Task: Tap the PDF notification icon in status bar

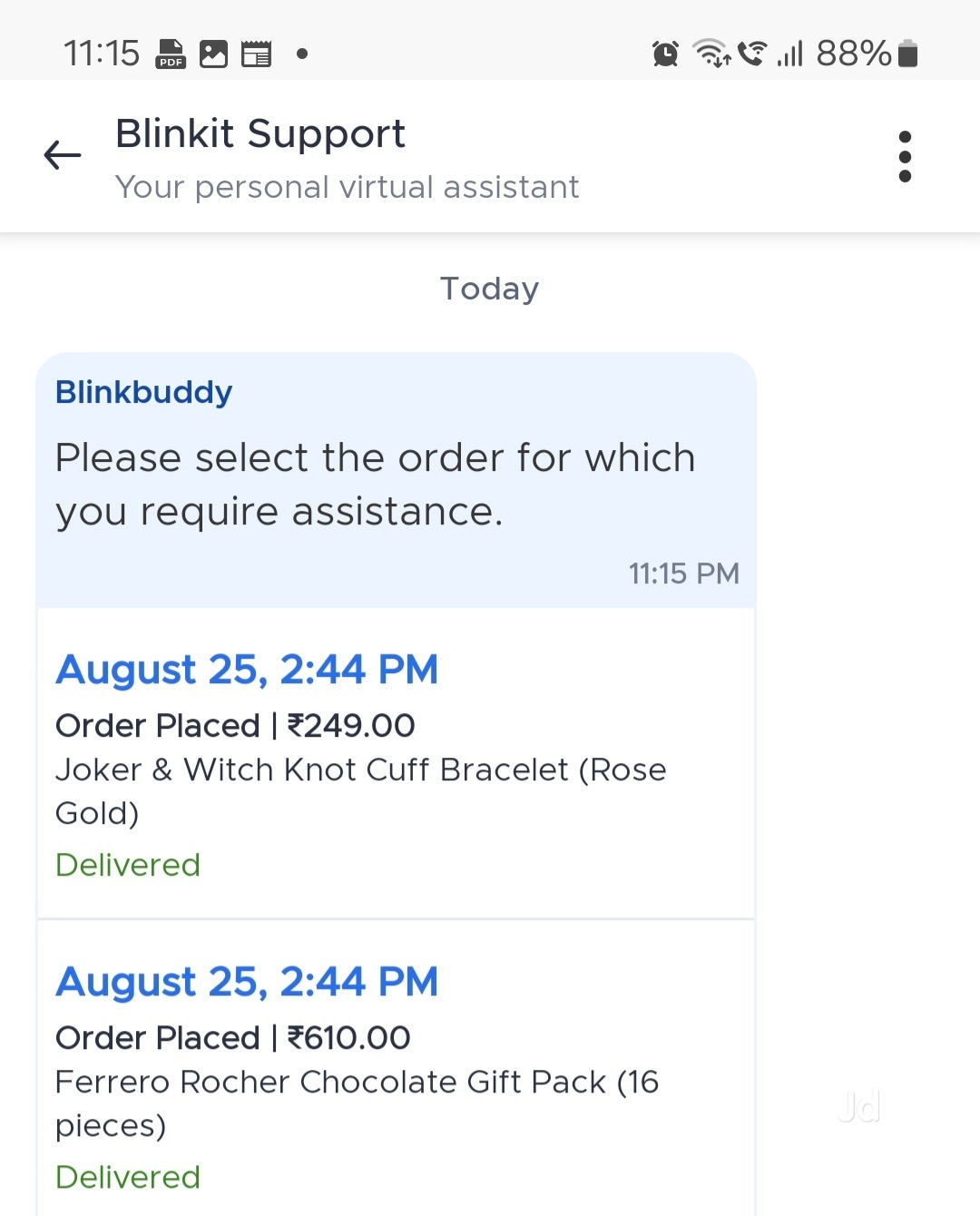Action: pyautogui.click(x=171, y=54)
